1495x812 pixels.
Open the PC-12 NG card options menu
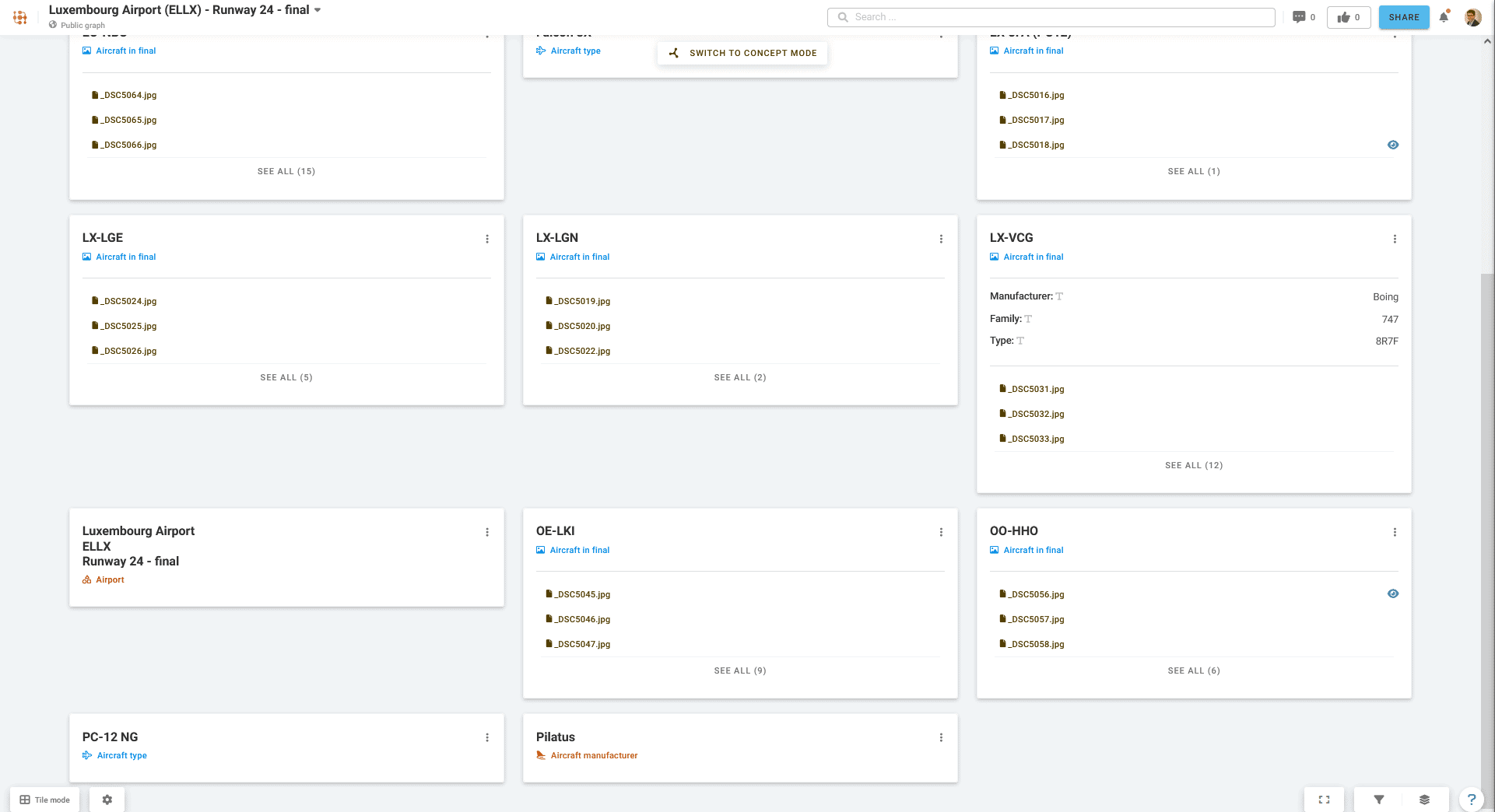[487, 737]
